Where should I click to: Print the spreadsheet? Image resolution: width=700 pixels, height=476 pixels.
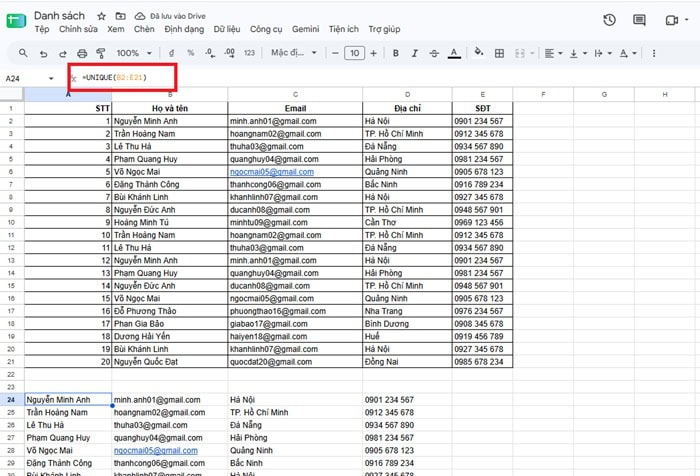pos(82,54)
